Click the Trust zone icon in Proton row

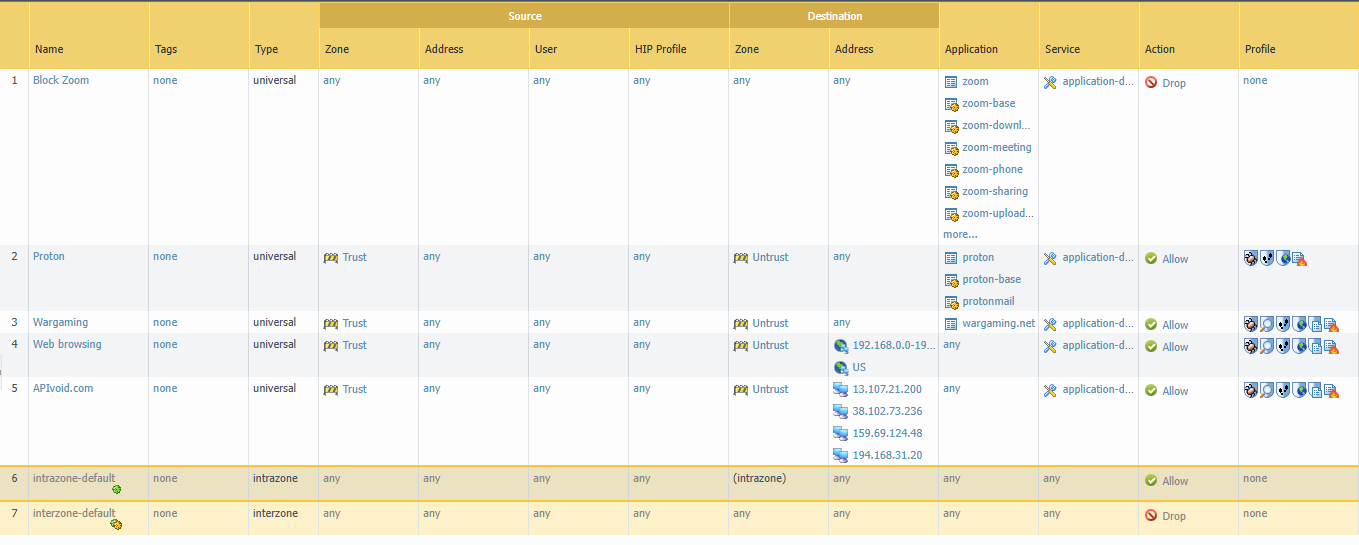331,258
